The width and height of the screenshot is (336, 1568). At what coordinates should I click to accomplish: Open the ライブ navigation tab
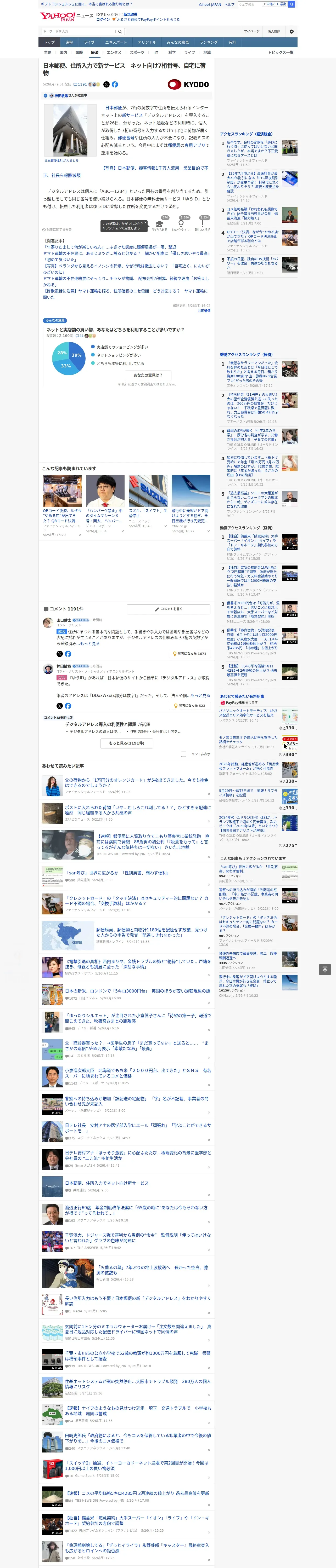click(x=89, y=43)
